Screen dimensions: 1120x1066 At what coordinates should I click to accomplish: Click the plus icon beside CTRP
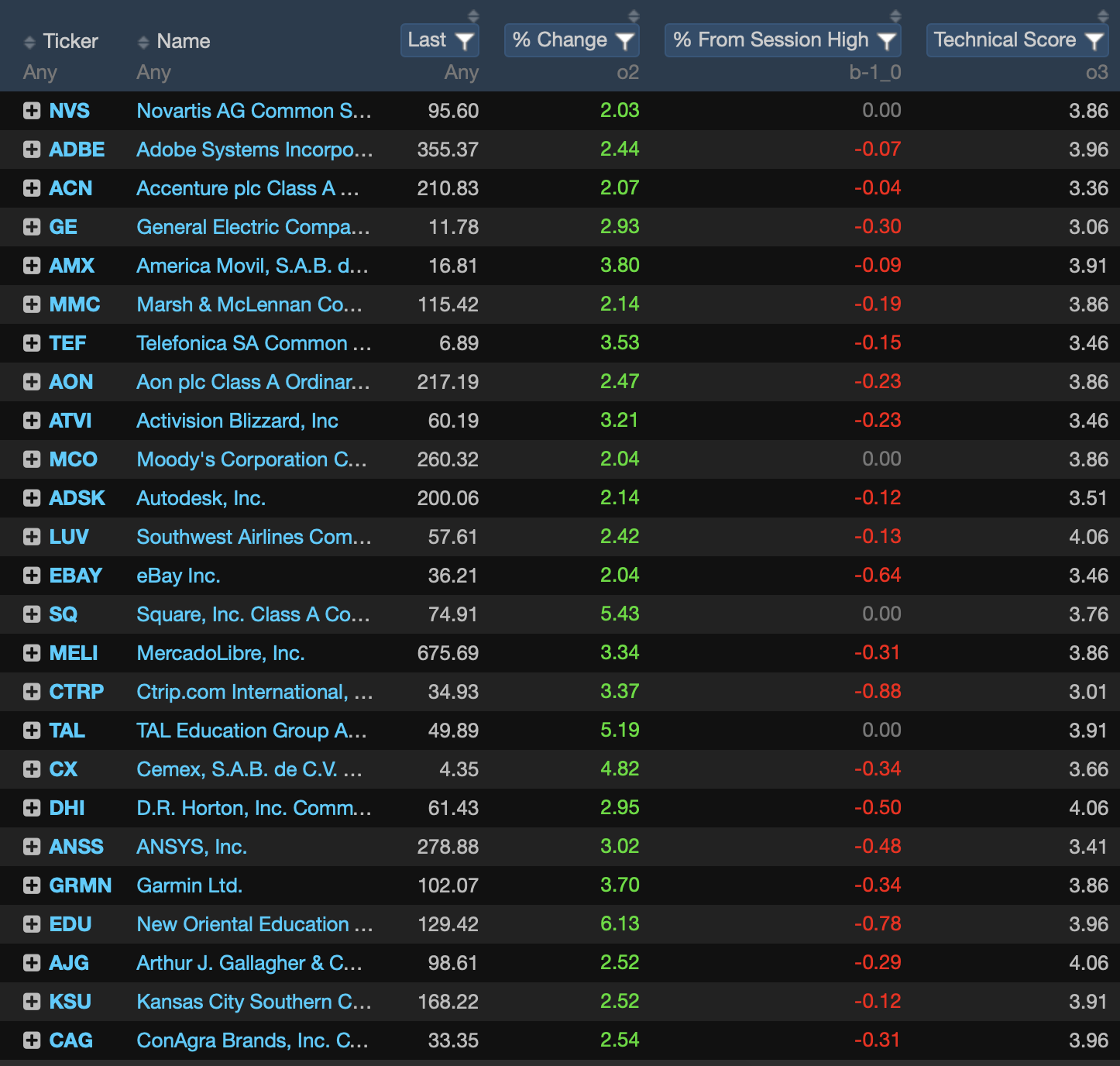coord(32,692)
